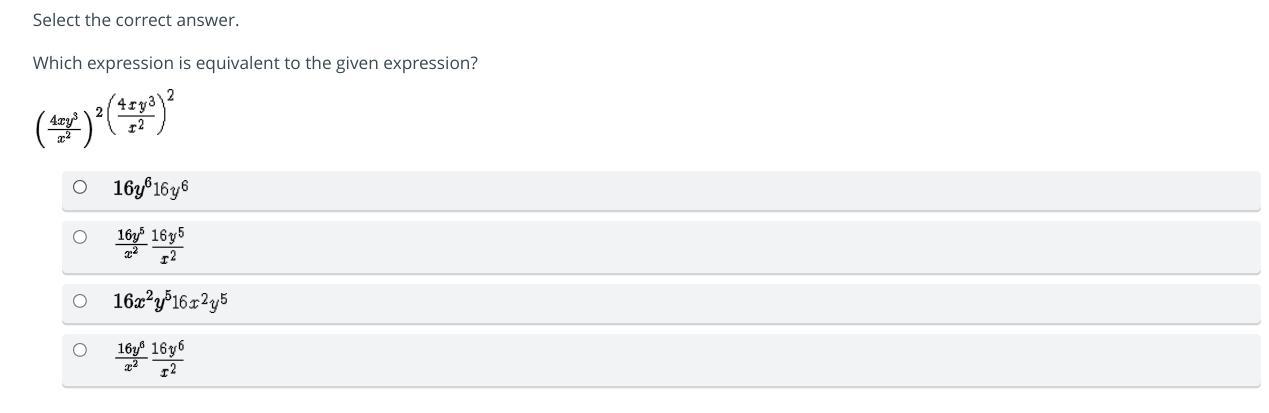The image size is (1269, 413).
Task: Click the bold 16y⁶ answer expression
Action: tap(131, 187)
